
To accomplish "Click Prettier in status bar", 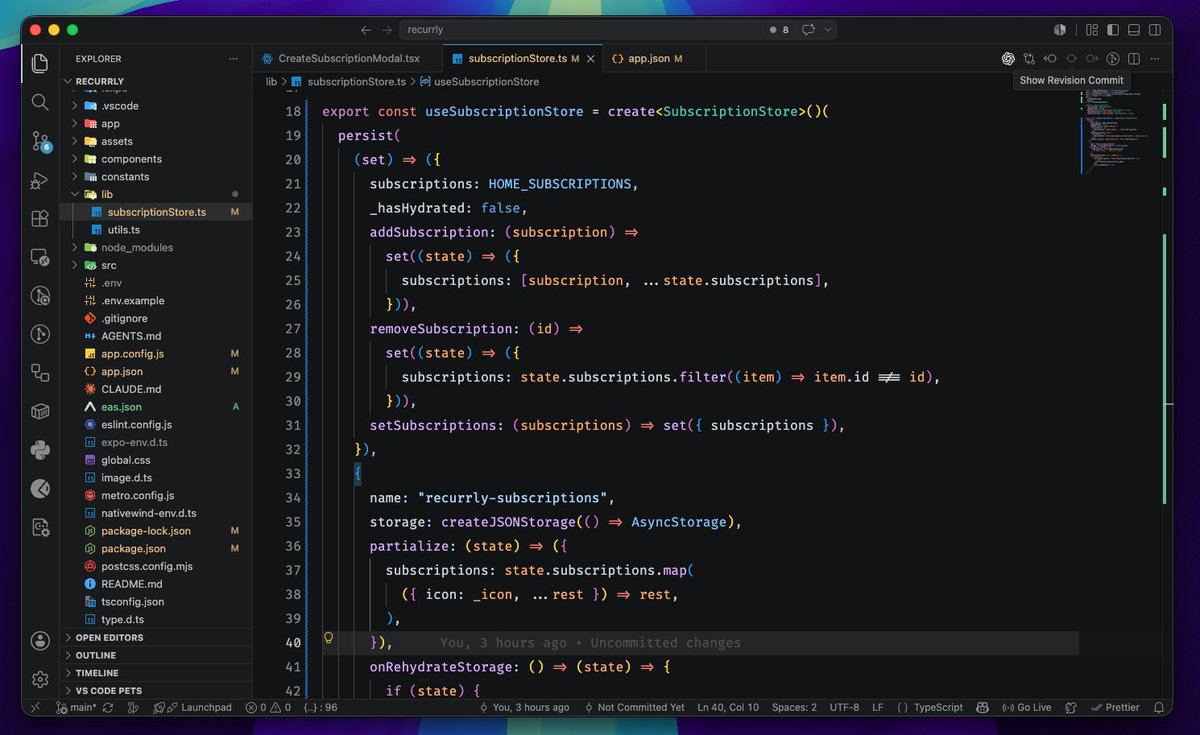I will tap(1115, 707).
